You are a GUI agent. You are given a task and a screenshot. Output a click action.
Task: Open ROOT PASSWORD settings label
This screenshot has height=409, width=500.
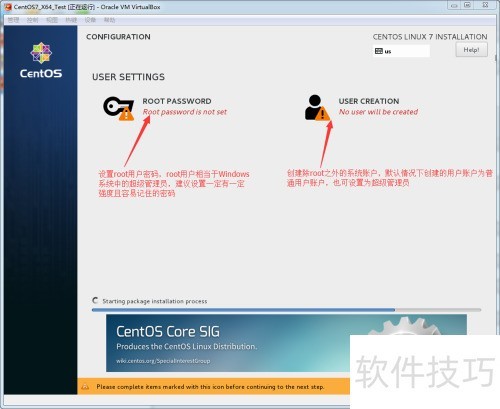[177, 101]
